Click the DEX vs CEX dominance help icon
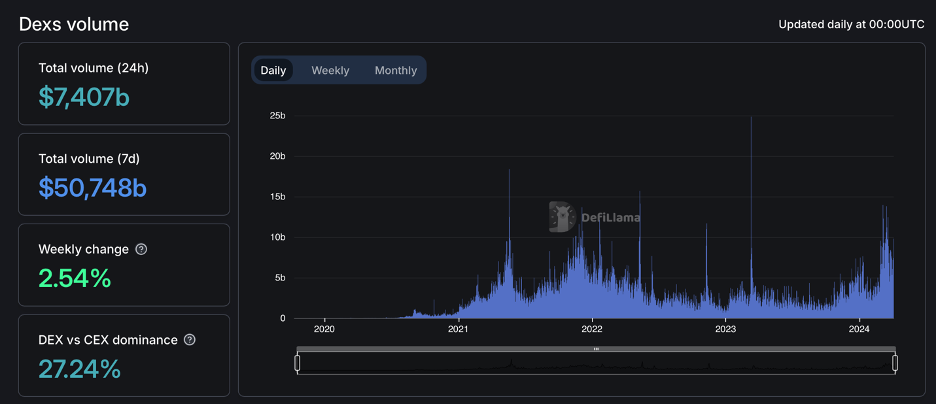This screenshot has height=404, width=936. point(189,340)
